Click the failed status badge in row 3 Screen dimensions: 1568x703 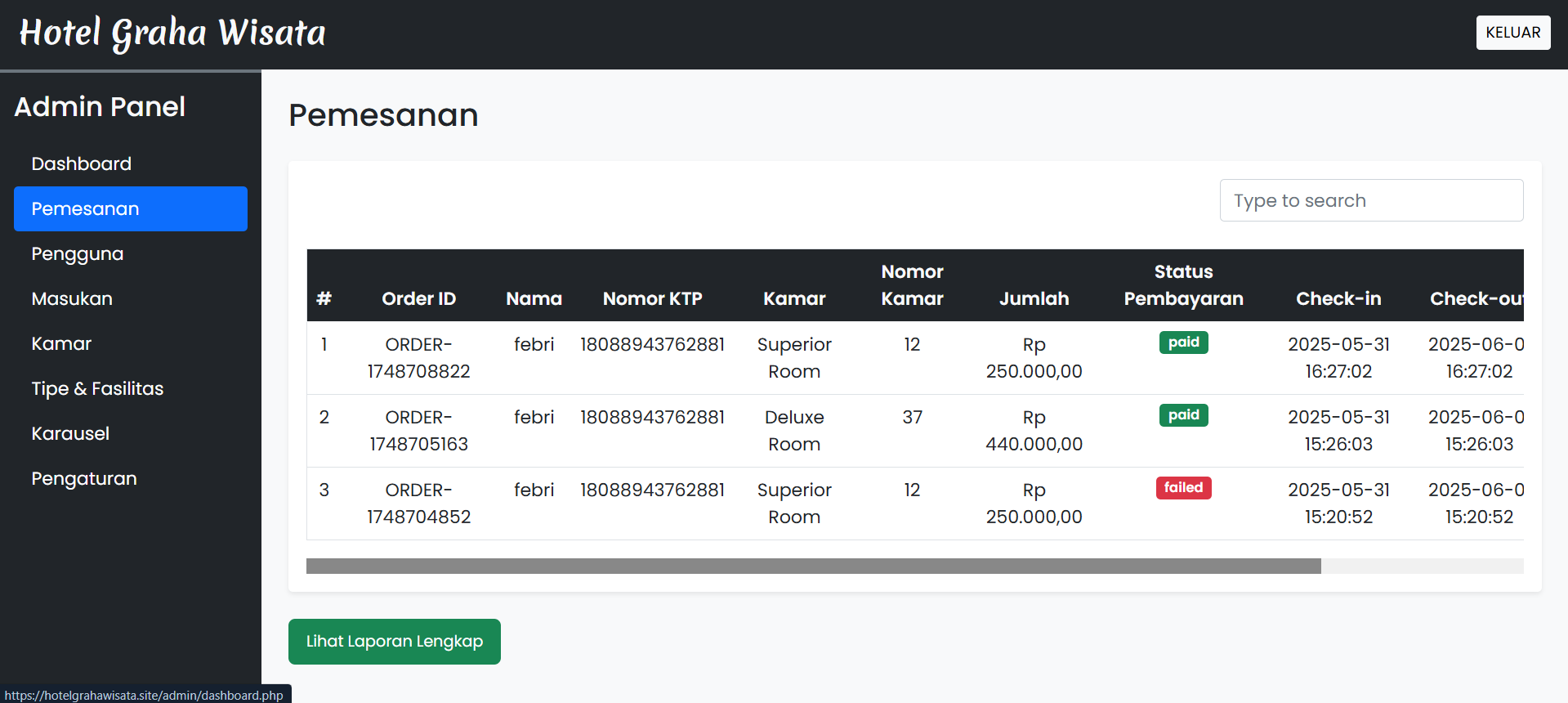(x=1182, y=488)
